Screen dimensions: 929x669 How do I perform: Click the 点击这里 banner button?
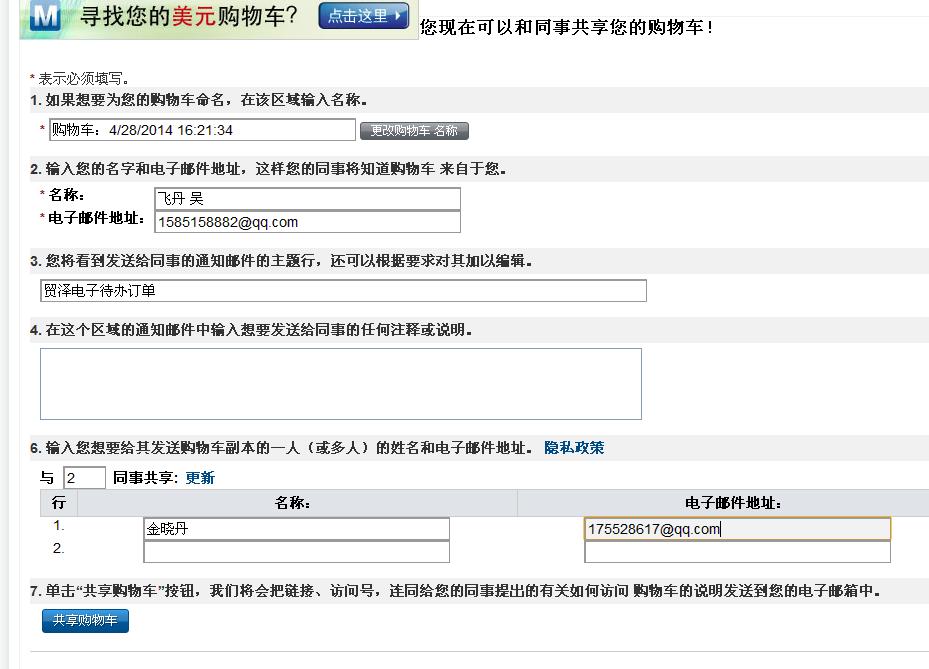tap(364, 16)
